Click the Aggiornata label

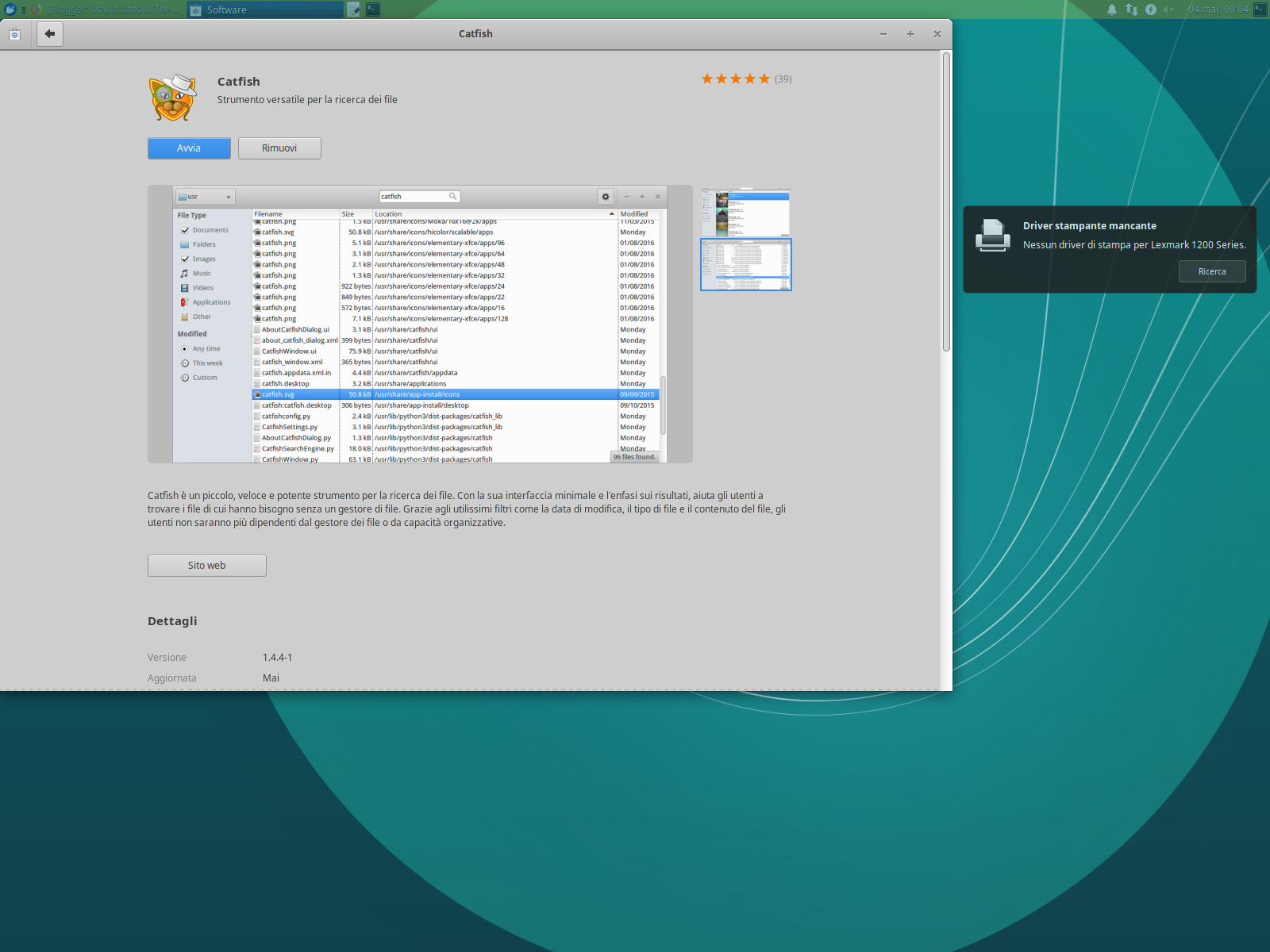(x=172, y=678)
